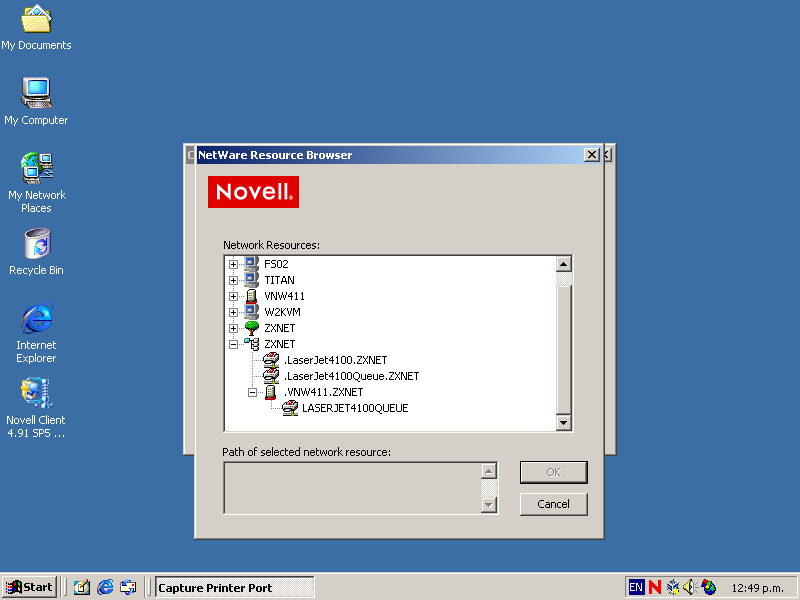Click the computer icon beside FS02
Screen dimensions: 800x600
point(251,264)
